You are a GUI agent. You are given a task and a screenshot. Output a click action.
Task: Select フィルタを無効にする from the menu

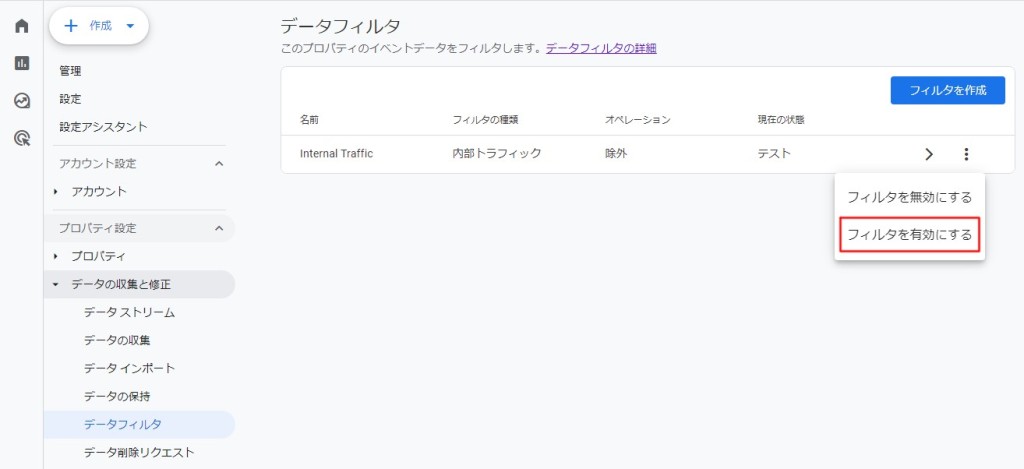pyautogui.click(x=909, y=197)
